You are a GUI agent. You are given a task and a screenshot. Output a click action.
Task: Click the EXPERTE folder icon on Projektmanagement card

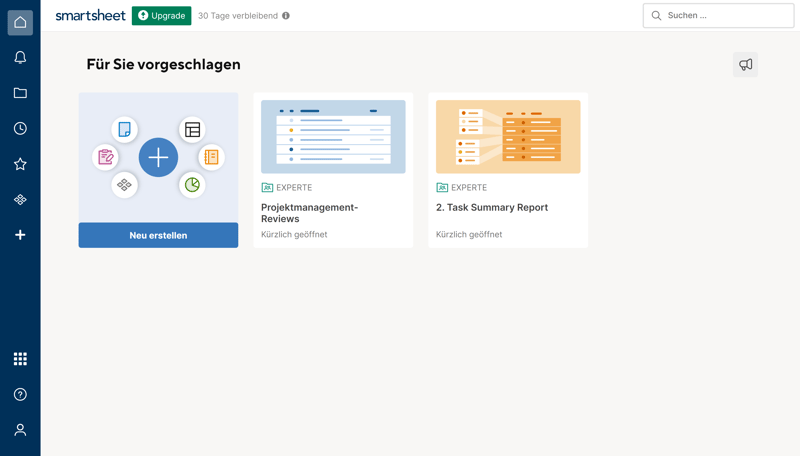click(x=267, y=188)
